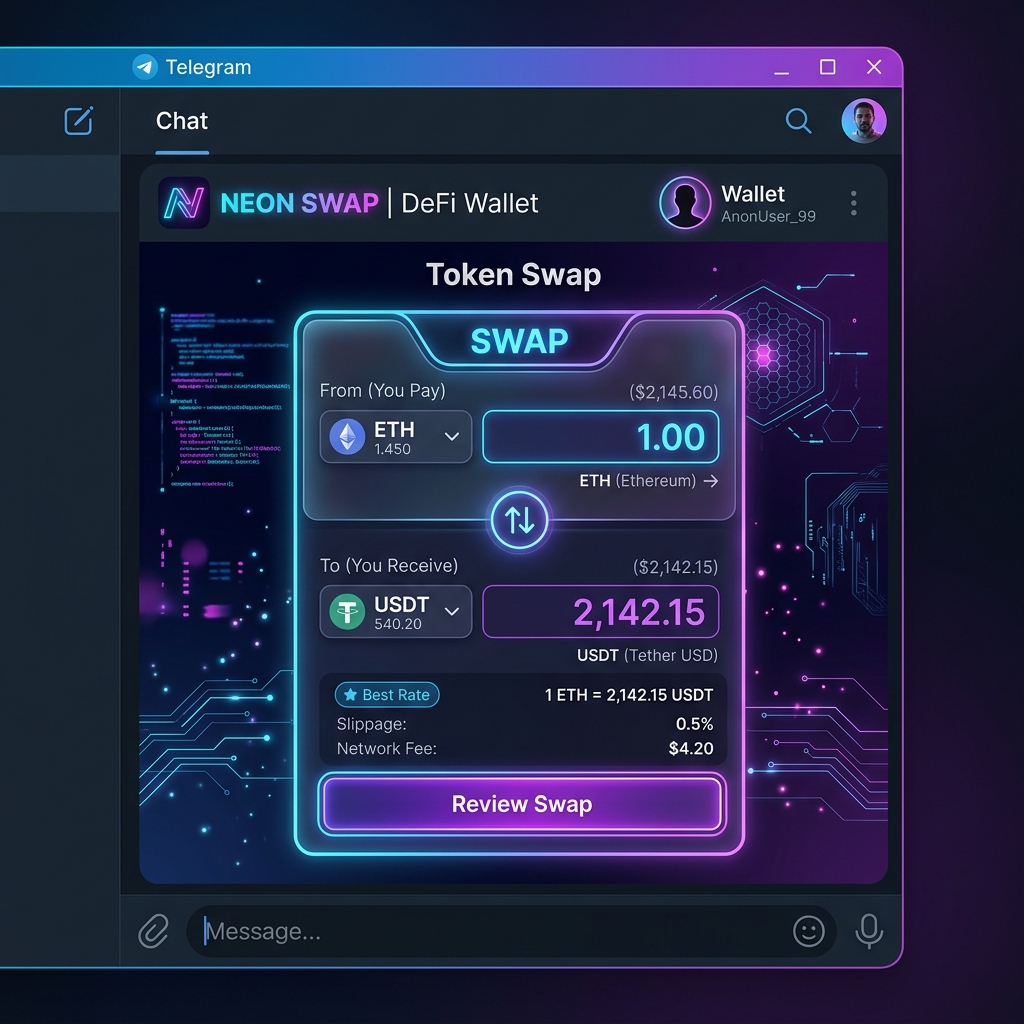Click the Best Rate badge
1024x1024 pixels.
coord(387,695)
